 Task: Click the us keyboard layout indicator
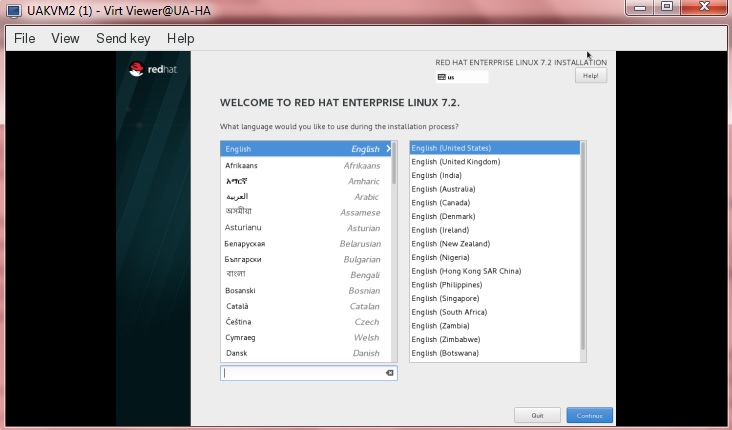(462, 77)
